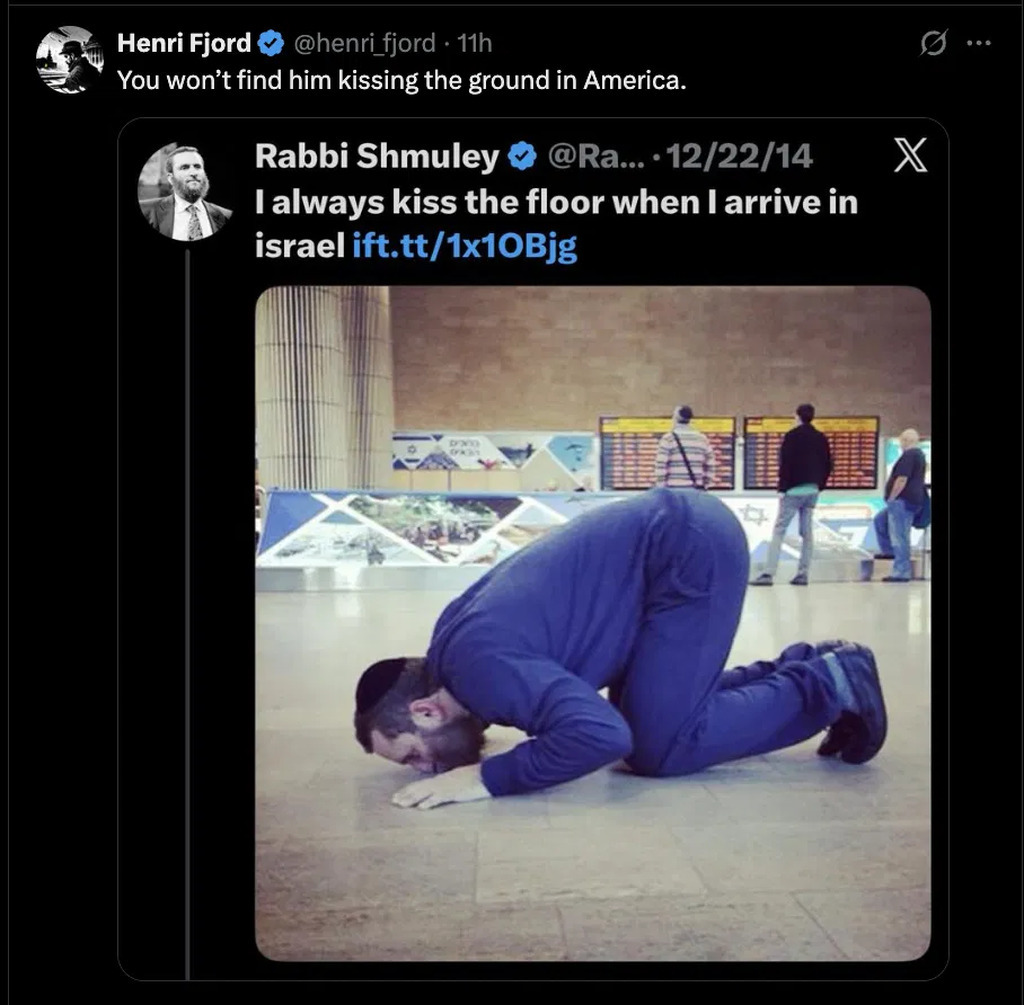Click the 'I always kiss the floor' text
This screenshot has width=1024, height=1005.
556,202
